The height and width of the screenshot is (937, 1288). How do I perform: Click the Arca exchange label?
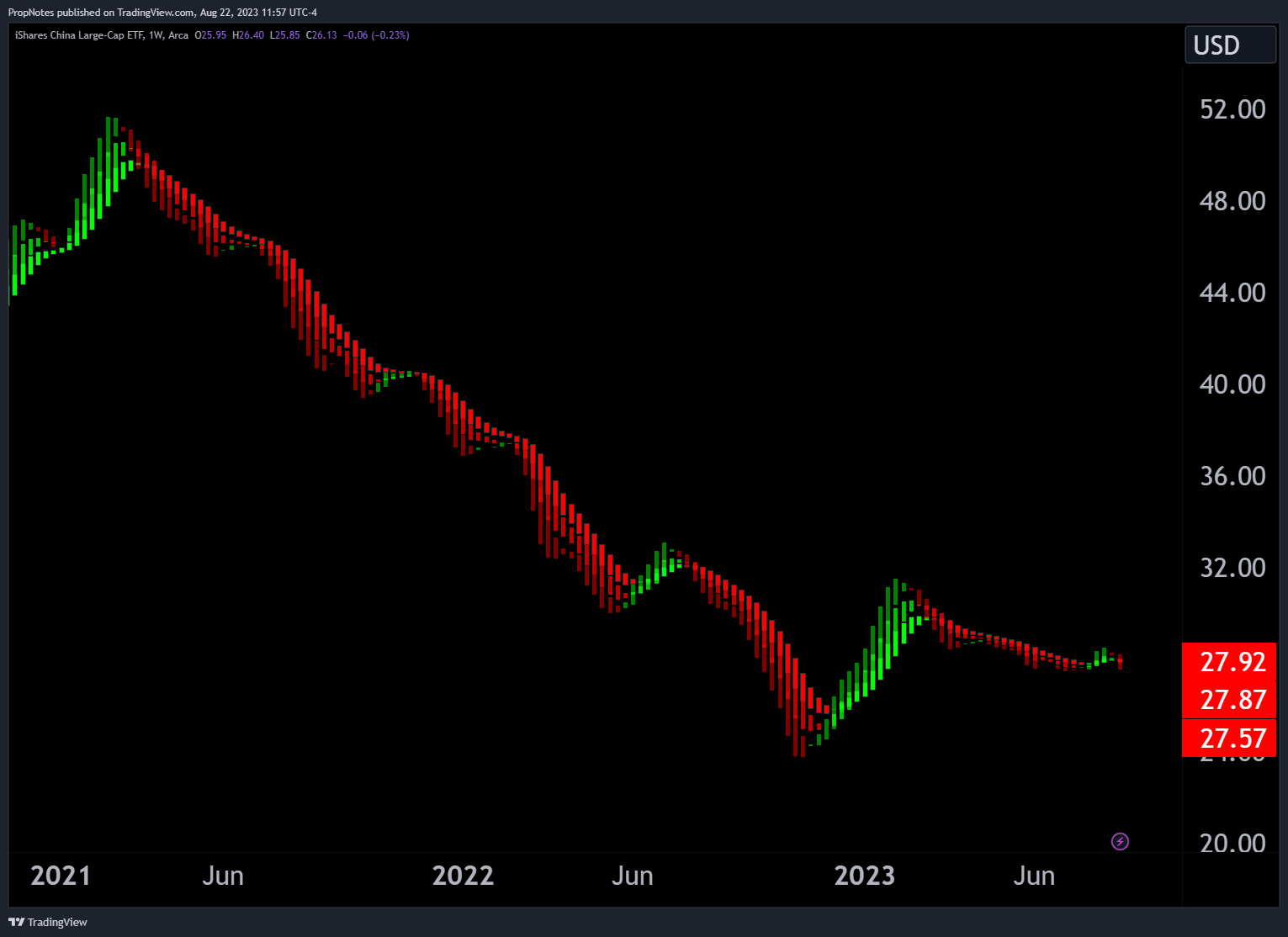(x=178, y=35)
